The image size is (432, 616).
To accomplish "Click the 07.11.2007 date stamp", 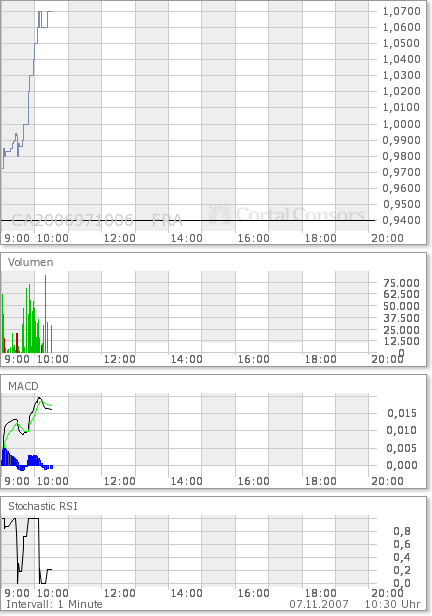I will tap(319, 604).
